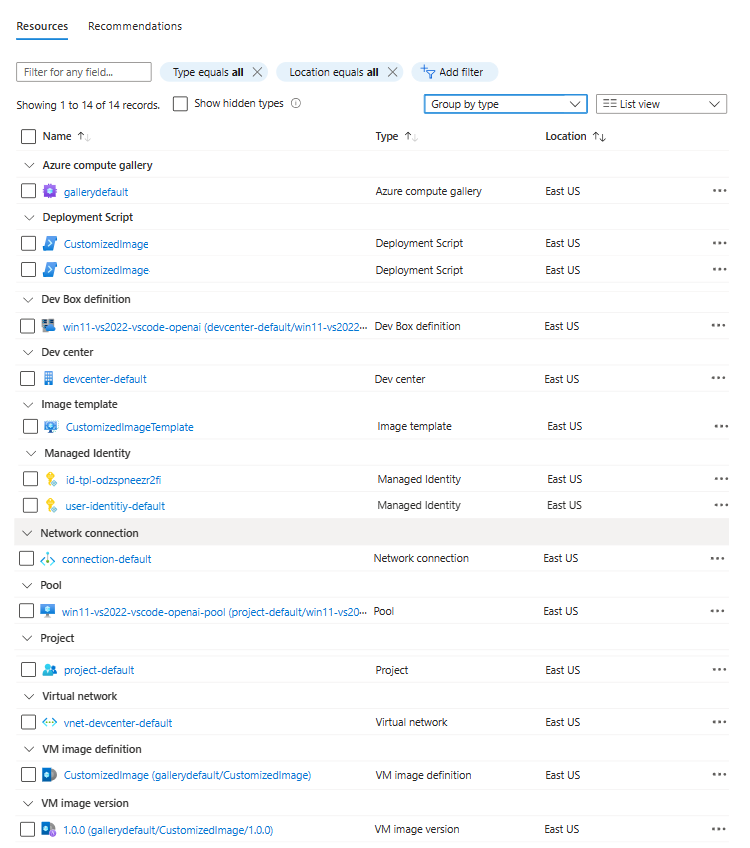Open the more options ellipsis for gallerydefault

tap(719, 191)
